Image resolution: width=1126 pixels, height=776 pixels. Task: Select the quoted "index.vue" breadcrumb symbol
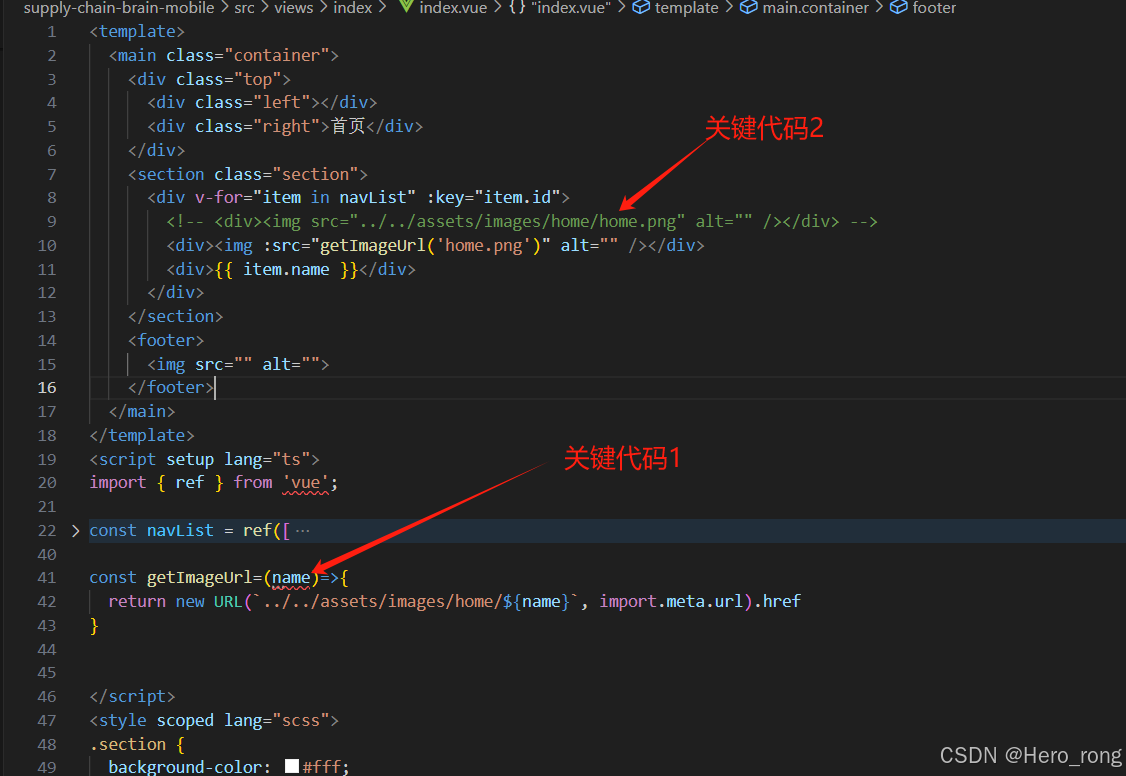(x=571, y=8)
